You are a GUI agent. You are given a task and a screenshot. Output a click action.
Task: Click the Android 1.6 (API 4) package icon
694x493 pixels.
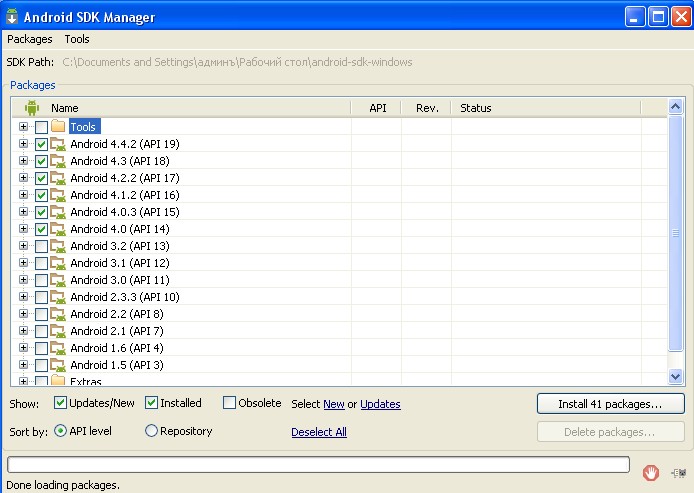click(58, 348)
